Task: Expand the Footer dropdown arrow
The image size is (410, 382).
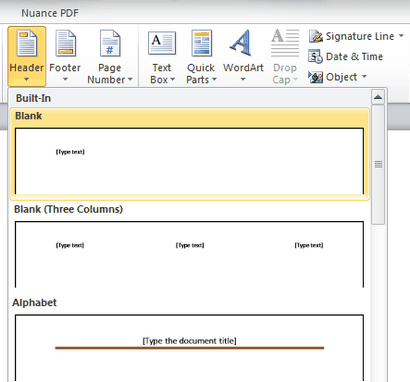Action: [x=65, y=79]
